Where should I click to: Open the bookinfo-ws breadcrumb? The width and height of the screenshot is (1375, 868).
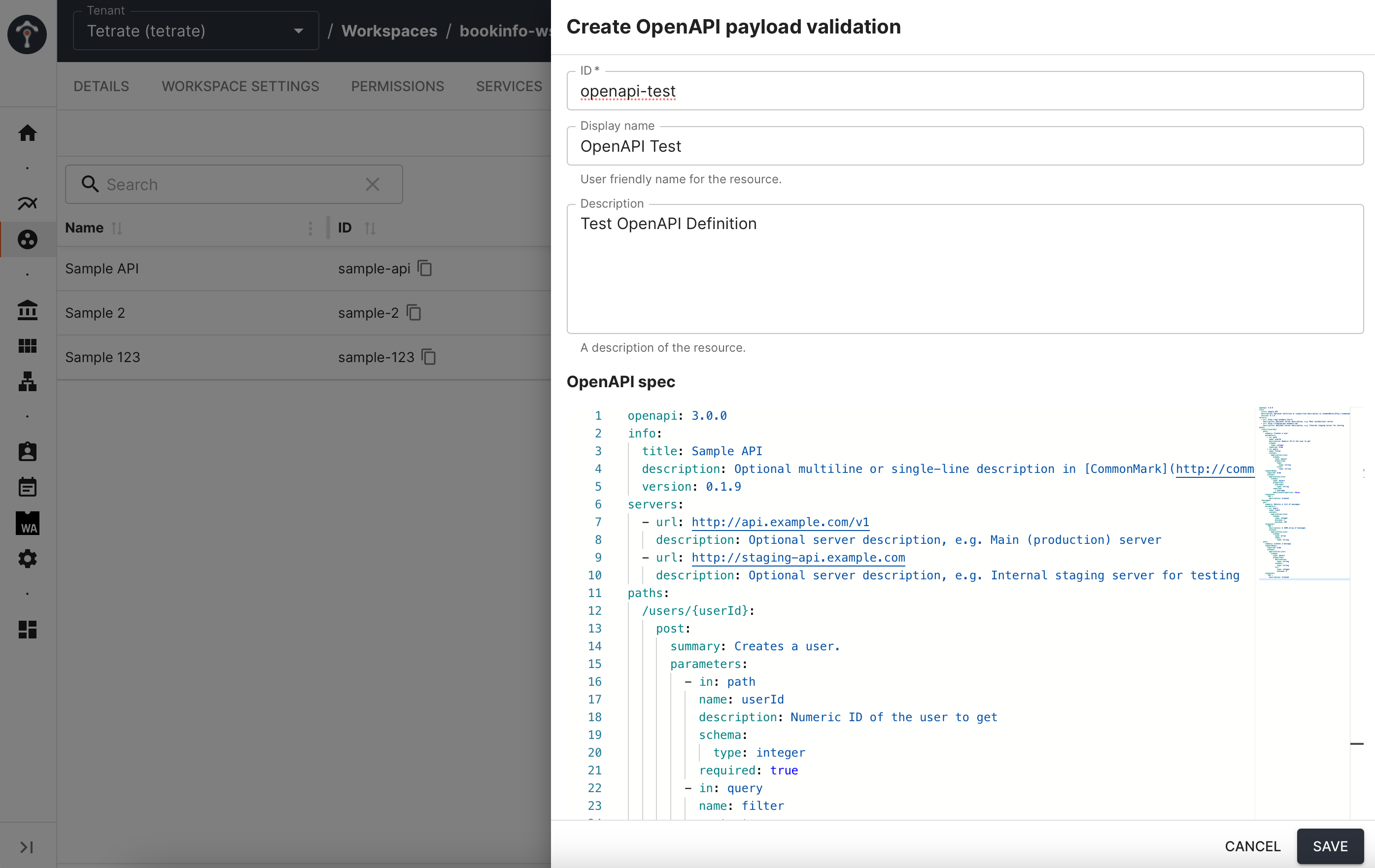coord(505,31)
